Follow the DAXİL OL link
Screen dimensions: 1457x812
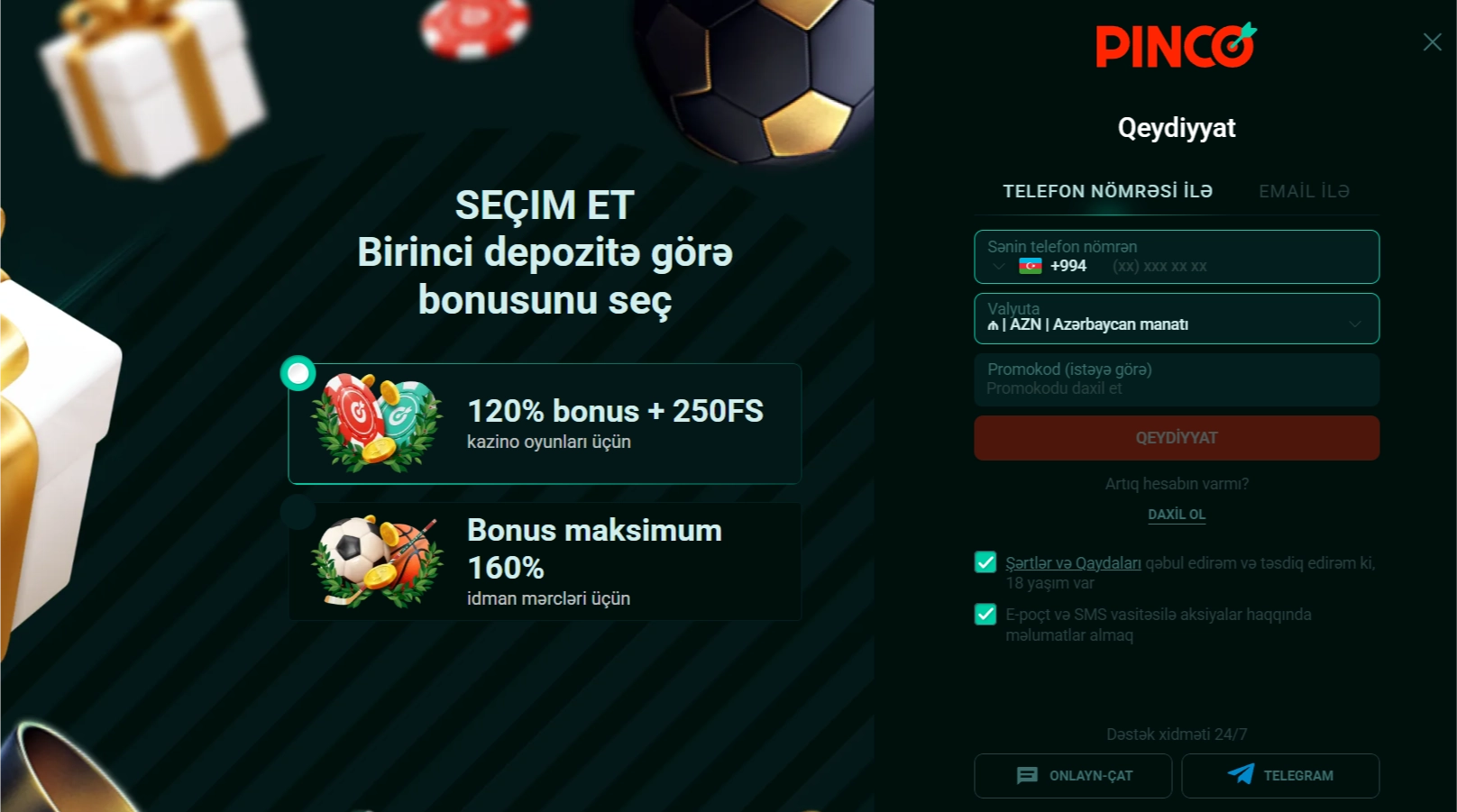[x=1177, y=514]
